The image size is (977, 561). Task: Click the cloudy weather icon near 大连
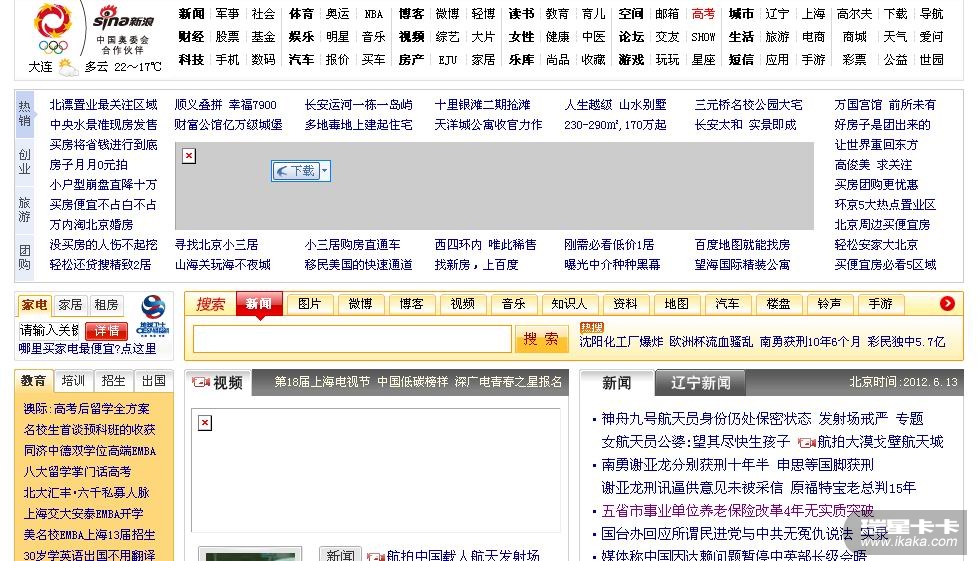68,67
